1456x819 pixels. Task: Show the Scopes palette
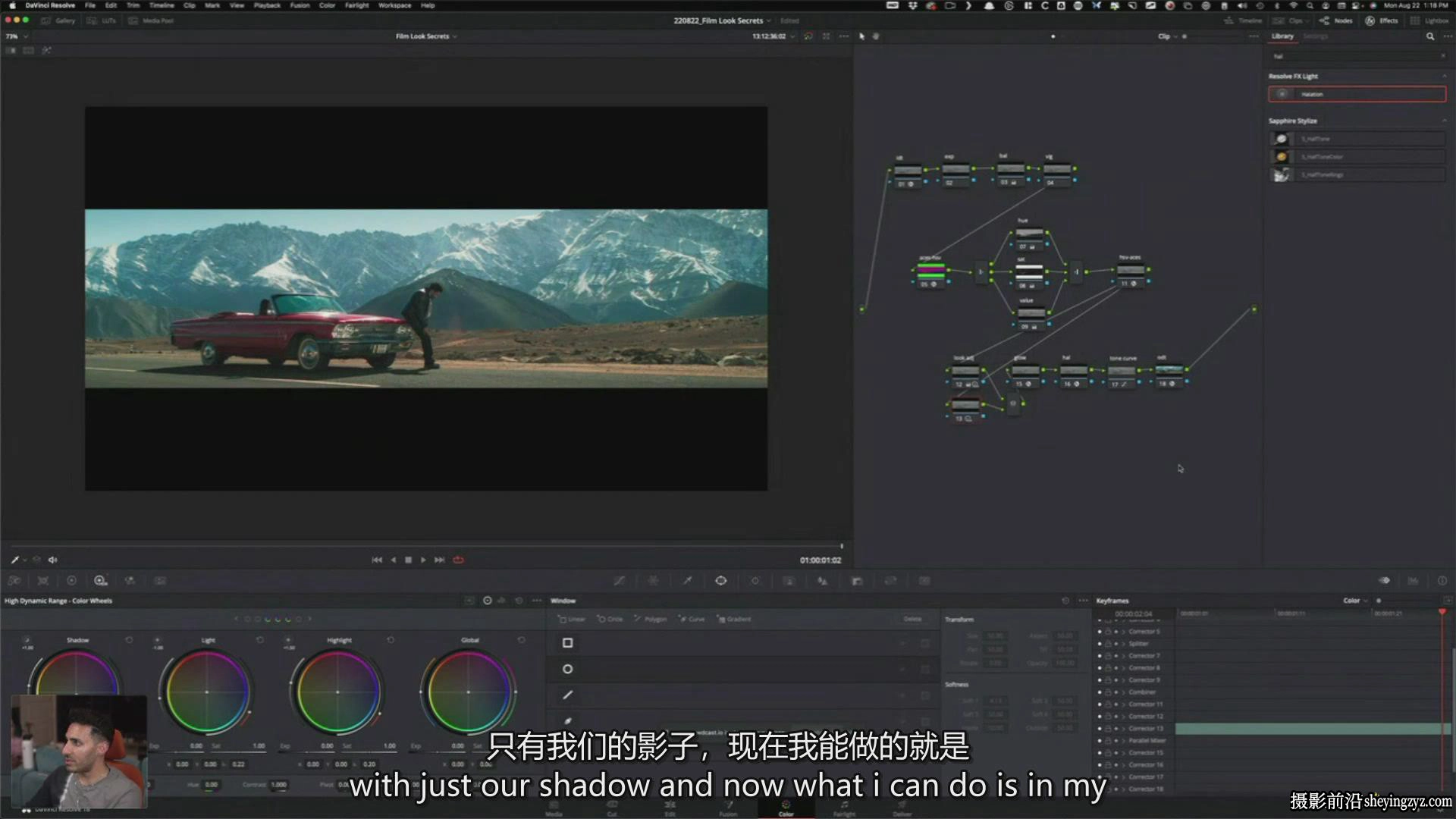[1413, 581]
